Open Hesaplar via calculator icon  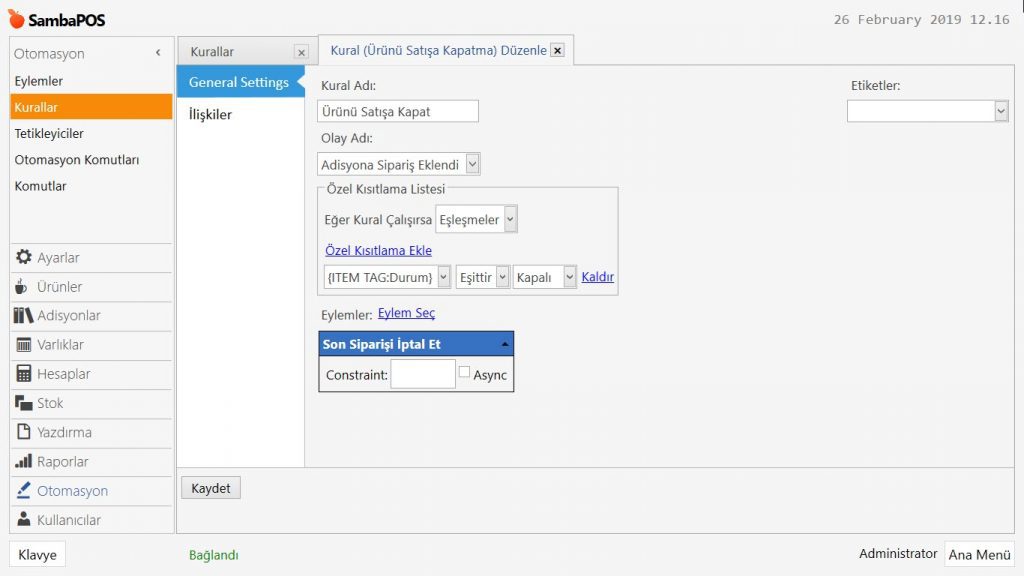(23, 374)
